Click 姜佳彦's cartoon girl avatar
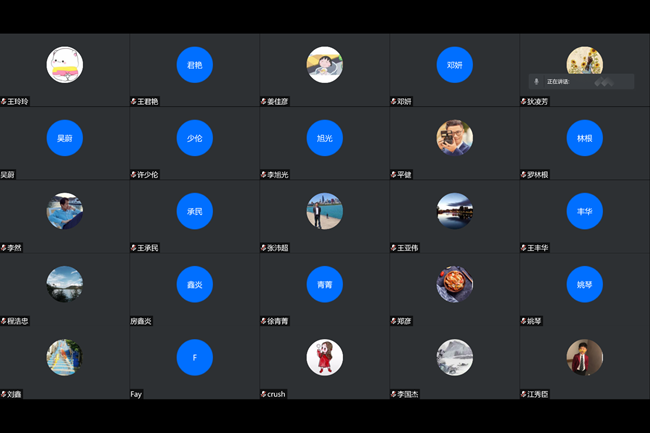The width and height of the screenshot is (650, 433). point(324,65)
